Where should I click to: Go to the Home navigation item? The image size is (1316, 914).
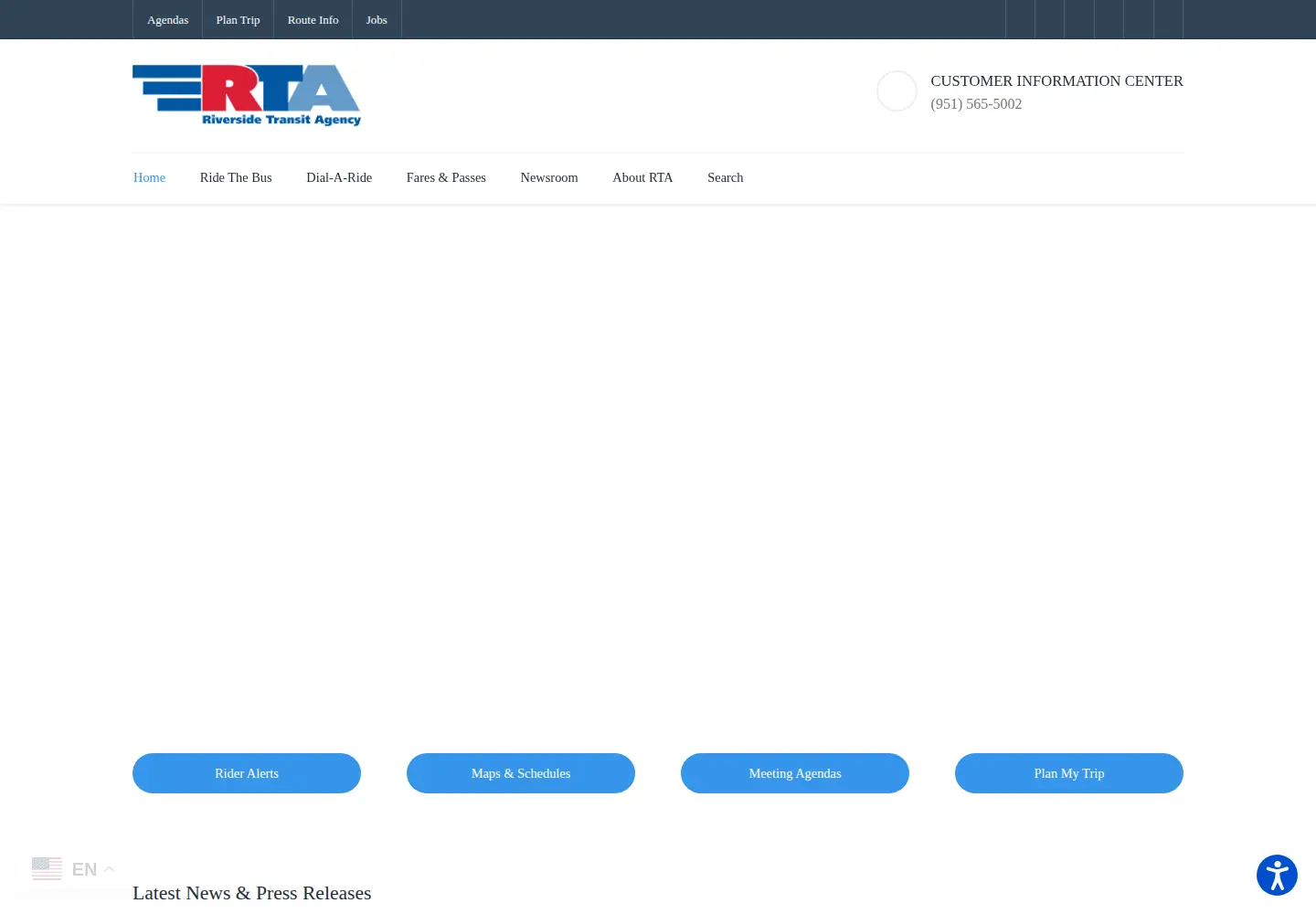click(x=149, y=177)
